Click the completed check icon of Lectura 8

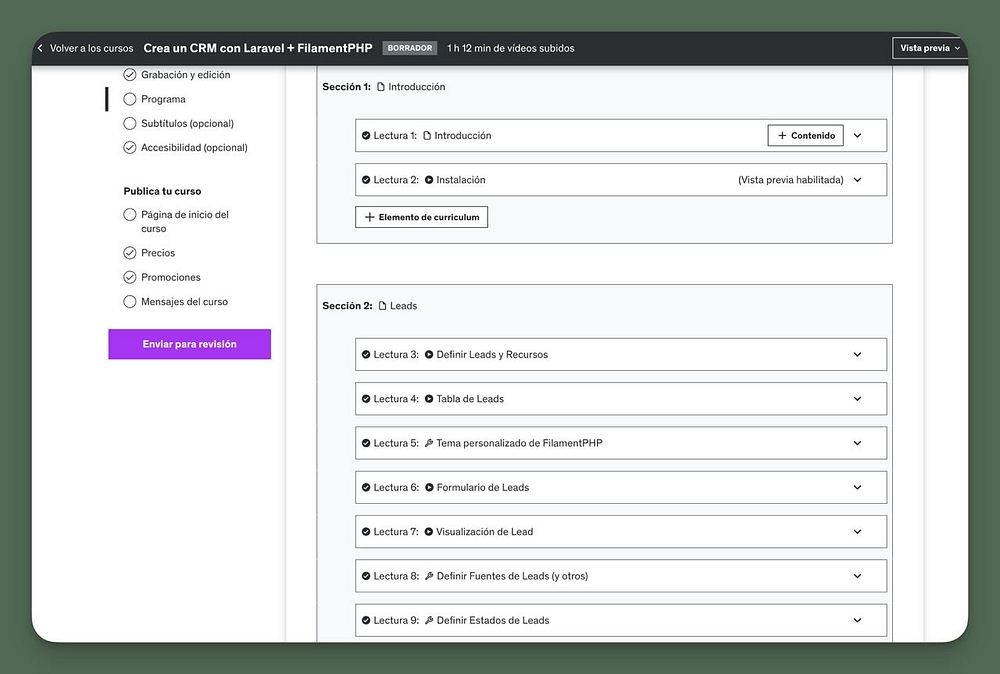click(x=366, y=576)
